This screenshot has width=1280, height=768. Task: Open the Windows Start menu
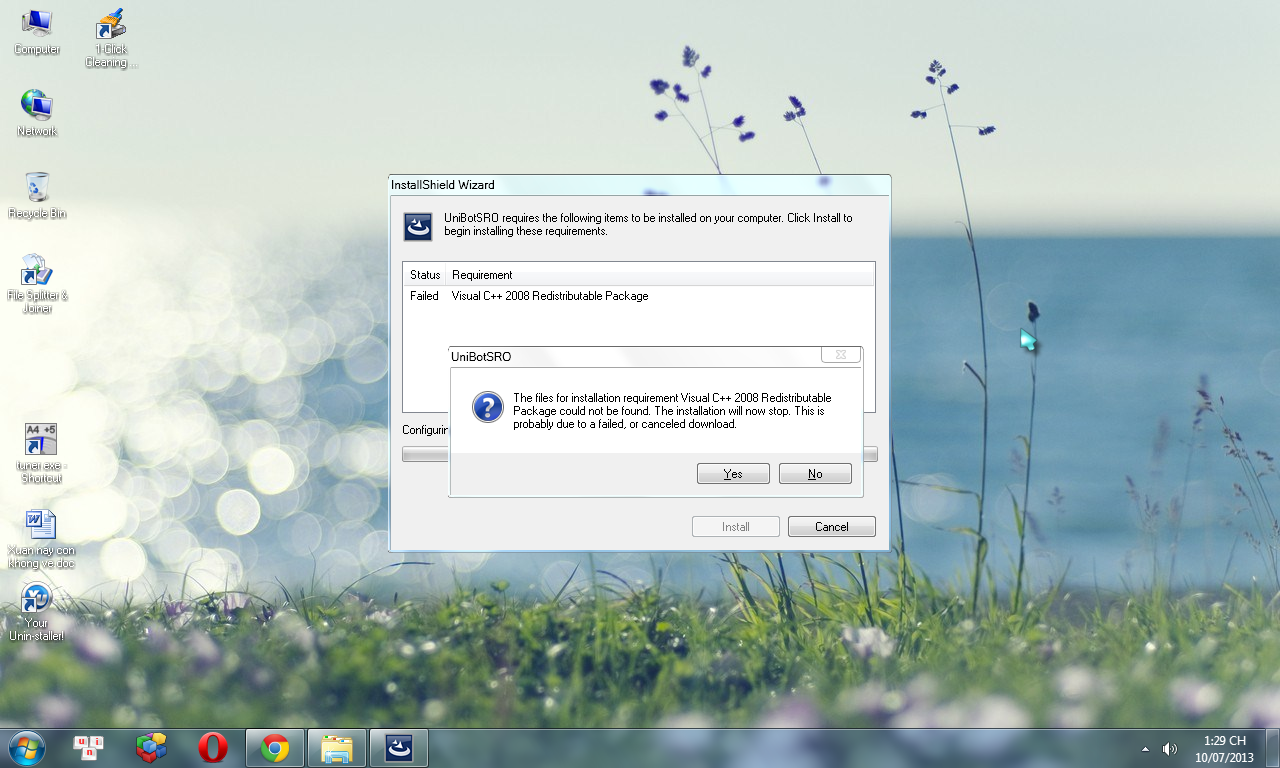click(26, 747)
